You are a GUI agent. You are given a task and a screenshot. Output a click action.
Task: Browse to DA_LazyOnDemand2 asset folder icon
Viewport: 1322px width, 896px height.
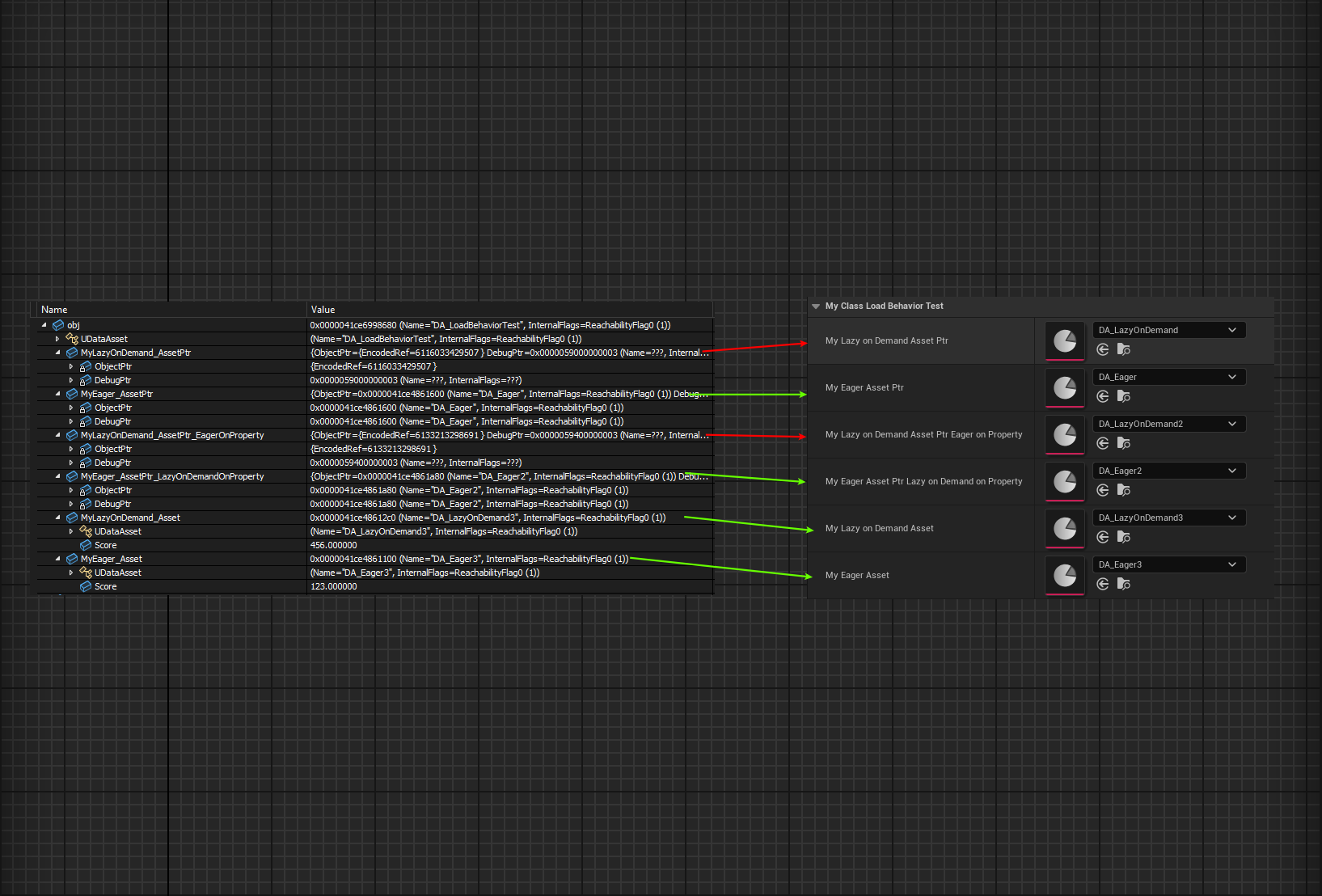pyautogui.click(x=1123, y=443)
